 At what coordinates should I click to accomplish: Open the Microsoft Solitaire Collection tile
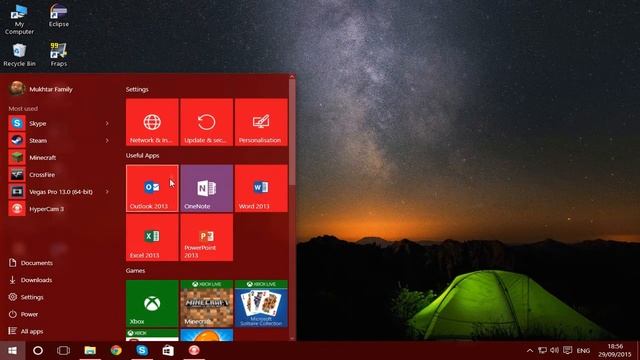261,304
